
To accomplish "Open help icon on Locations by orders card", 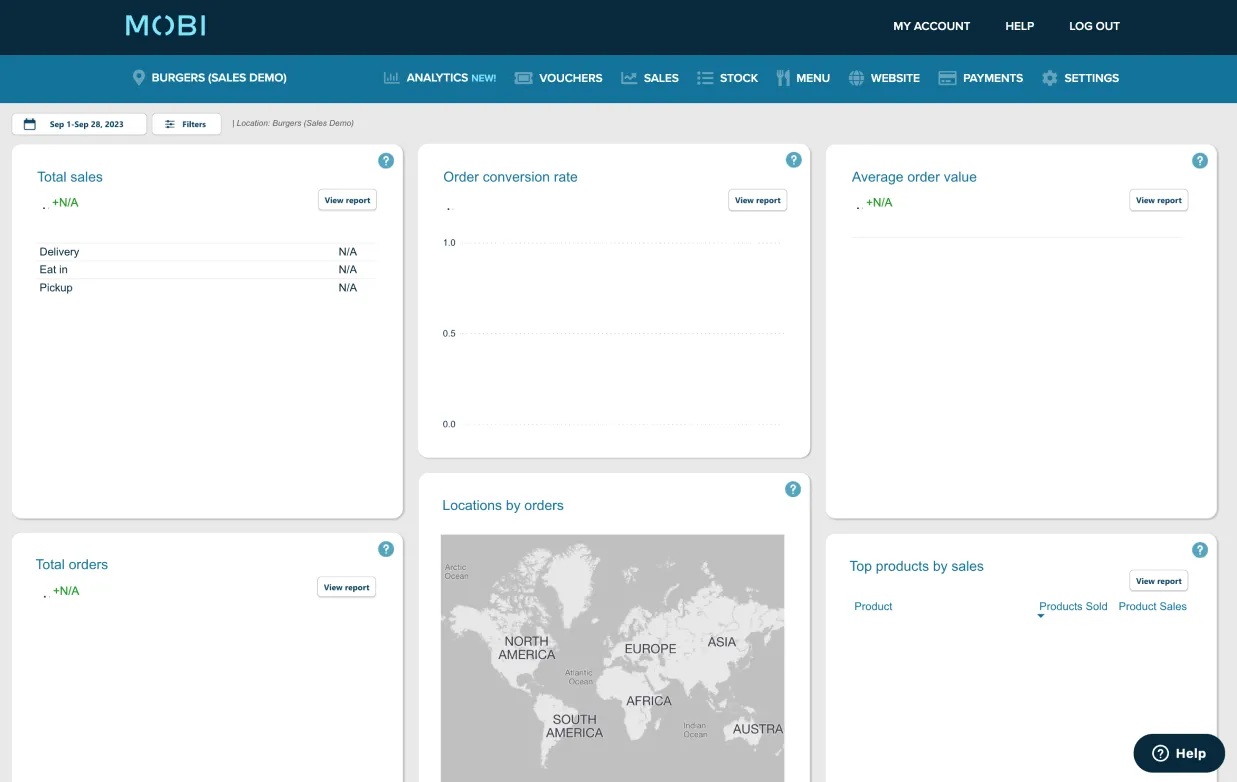I will (x=793, y=489).
